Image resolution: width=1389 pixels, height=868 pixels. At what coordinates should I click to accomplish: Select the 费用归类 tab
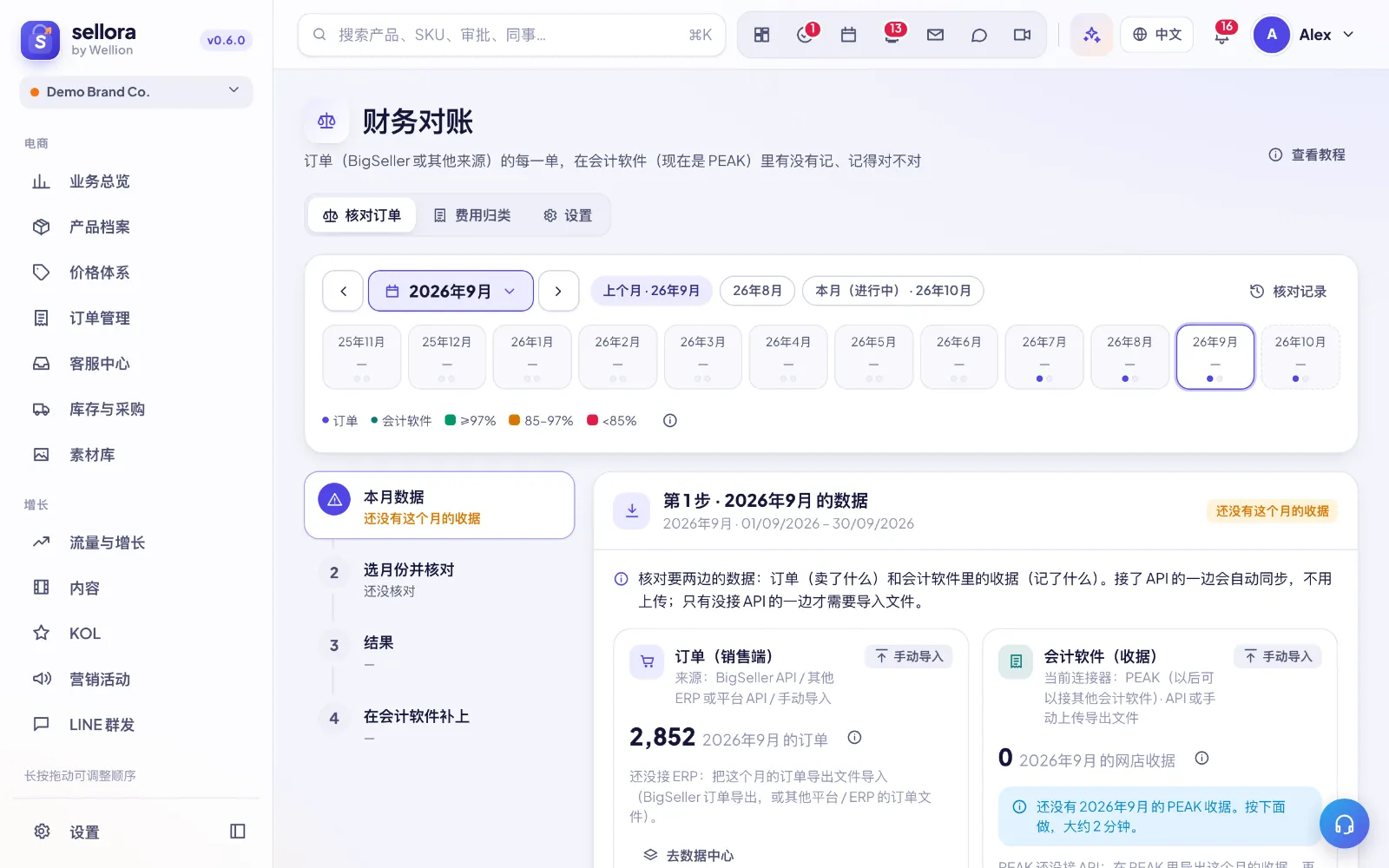point(472,215)
